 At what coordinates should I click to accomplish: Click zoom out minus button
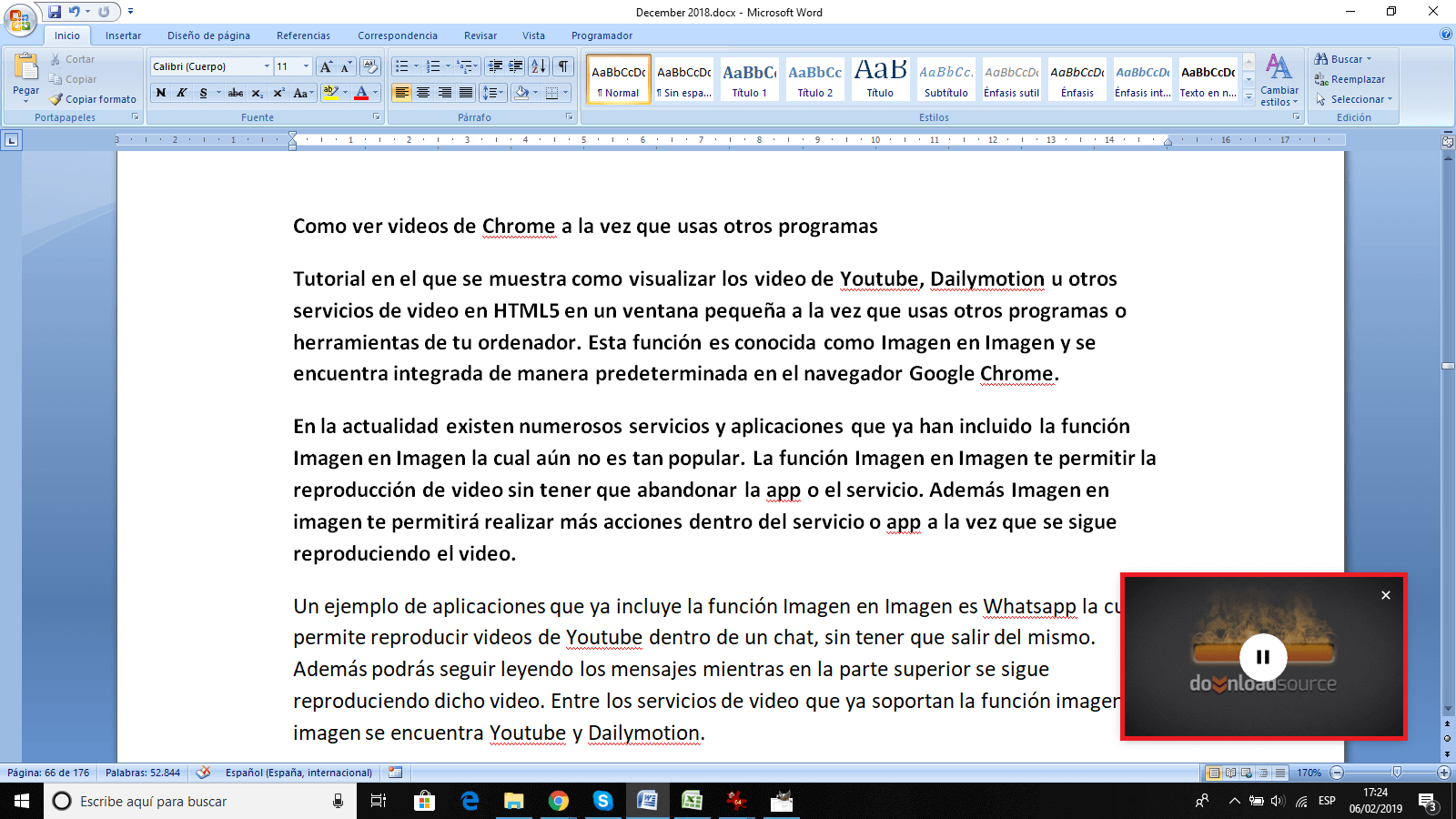1337,773
